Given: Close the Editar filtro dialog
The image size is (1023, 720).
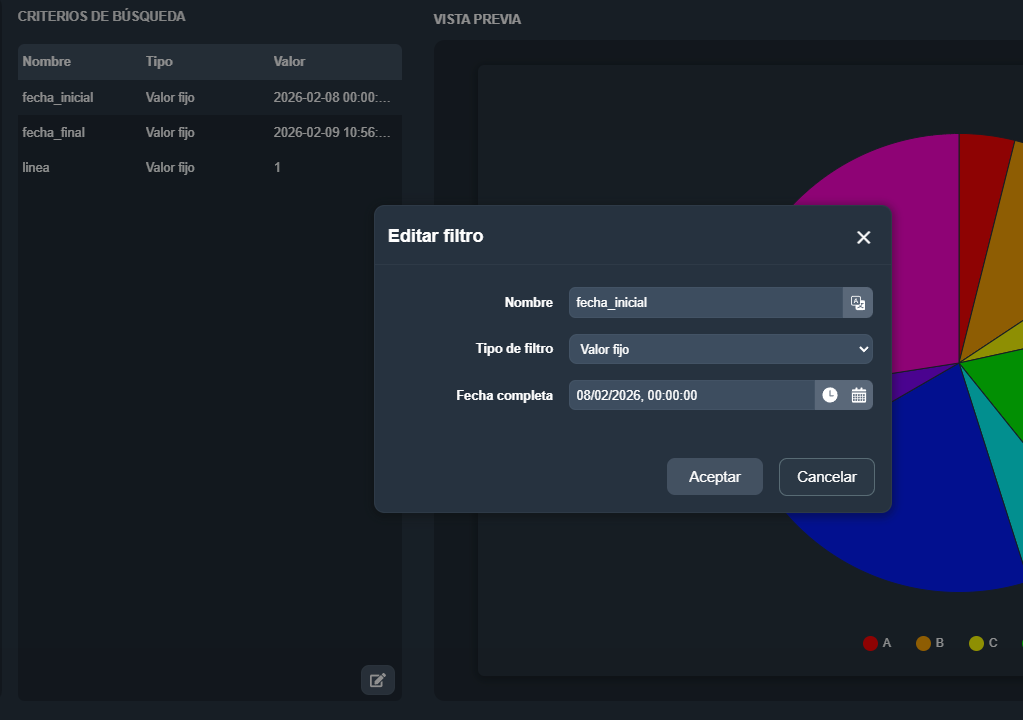Looking at the screenshot, I should (x=864, y=237).
